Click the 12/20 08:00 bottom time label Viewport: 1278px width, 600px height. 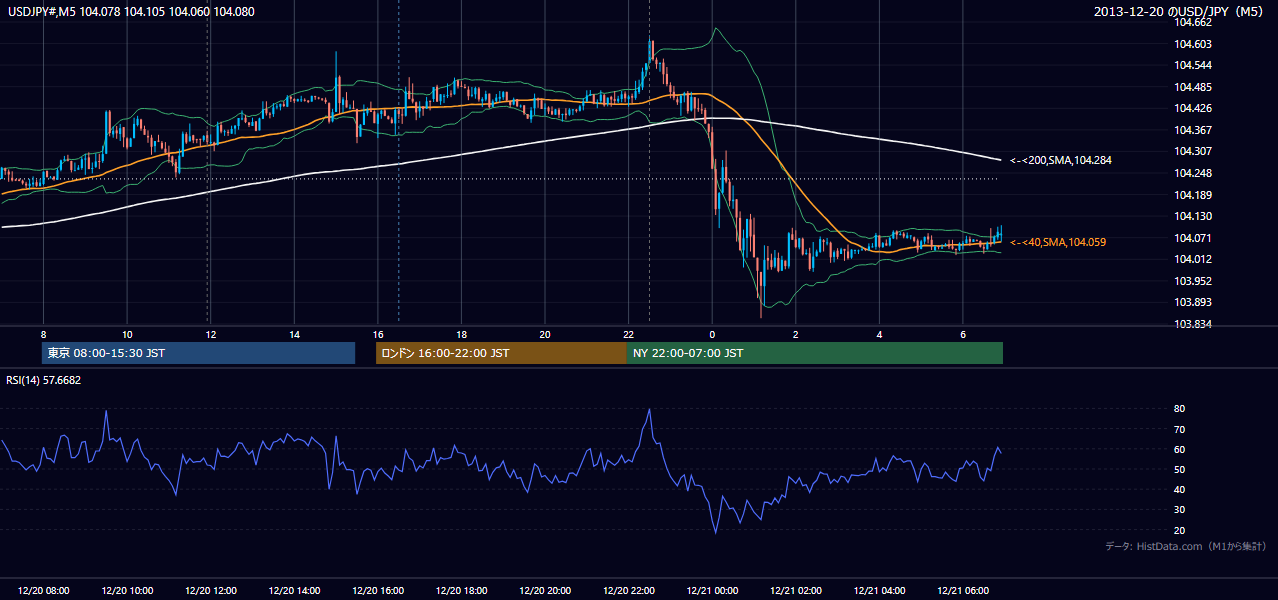coord(43,591)
